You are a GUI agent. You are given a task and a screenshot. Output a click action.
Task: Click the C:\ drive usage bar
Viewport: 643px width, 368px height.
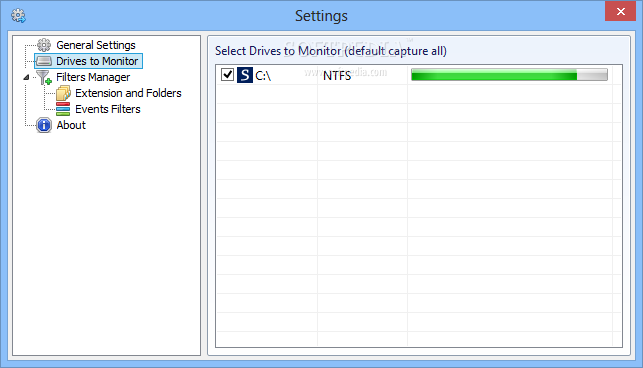coord(509,75)
